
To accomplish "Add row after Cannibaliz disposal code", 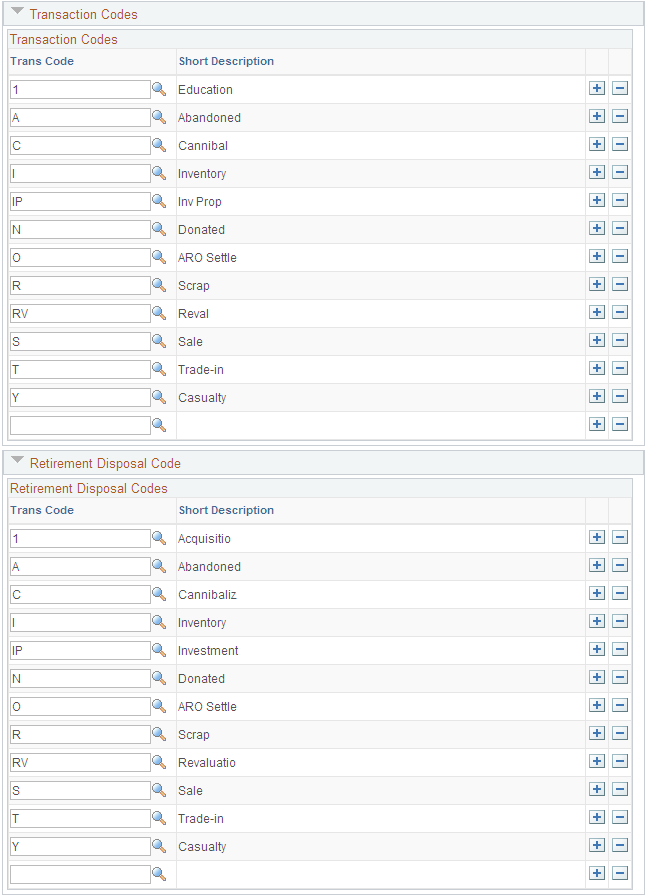I will click(x=597, y=593).
